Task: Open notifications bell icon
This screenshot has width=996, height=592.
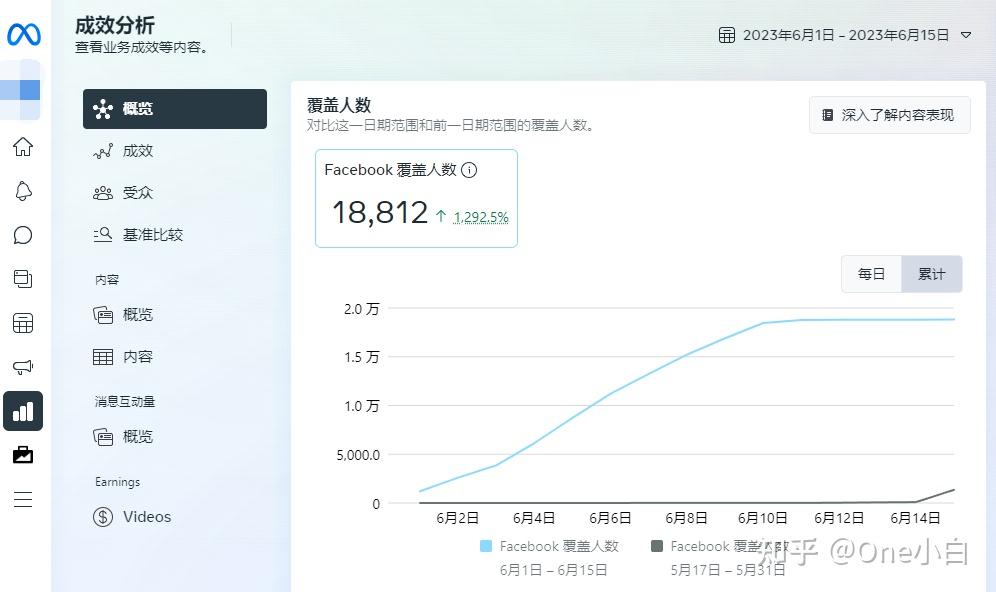Action: (23, 191)
